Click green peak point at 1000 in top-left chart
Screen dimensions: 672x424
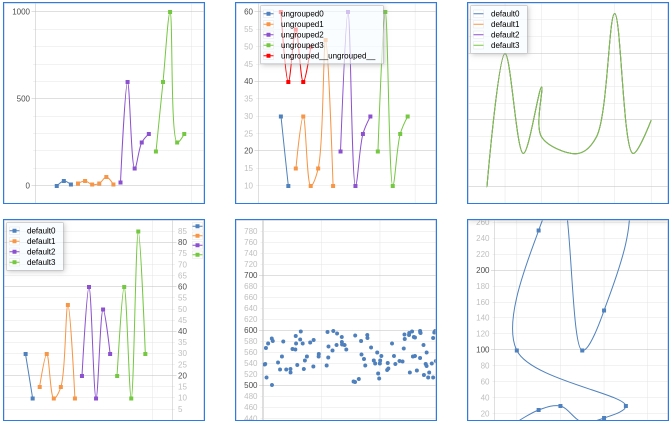pyautogui.click(x=170, y=12)
